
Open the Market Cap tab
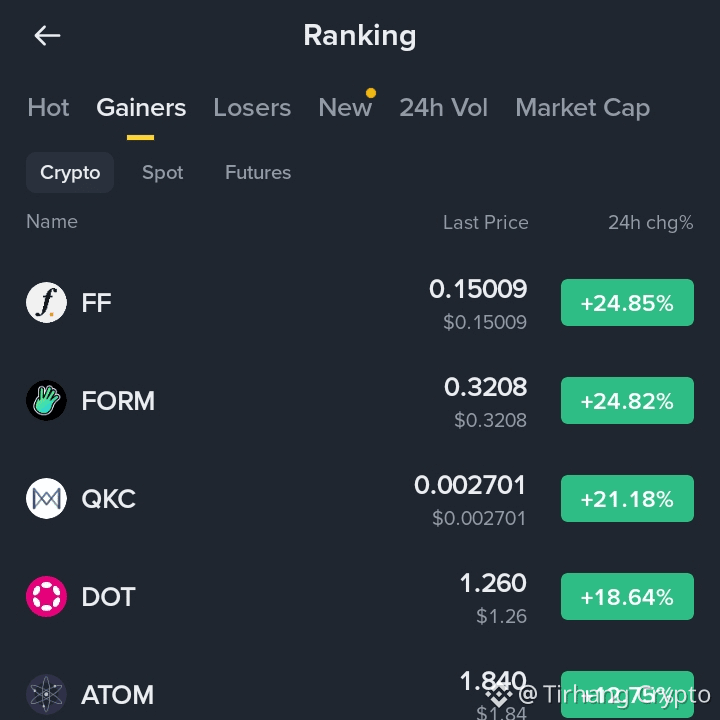583,109
